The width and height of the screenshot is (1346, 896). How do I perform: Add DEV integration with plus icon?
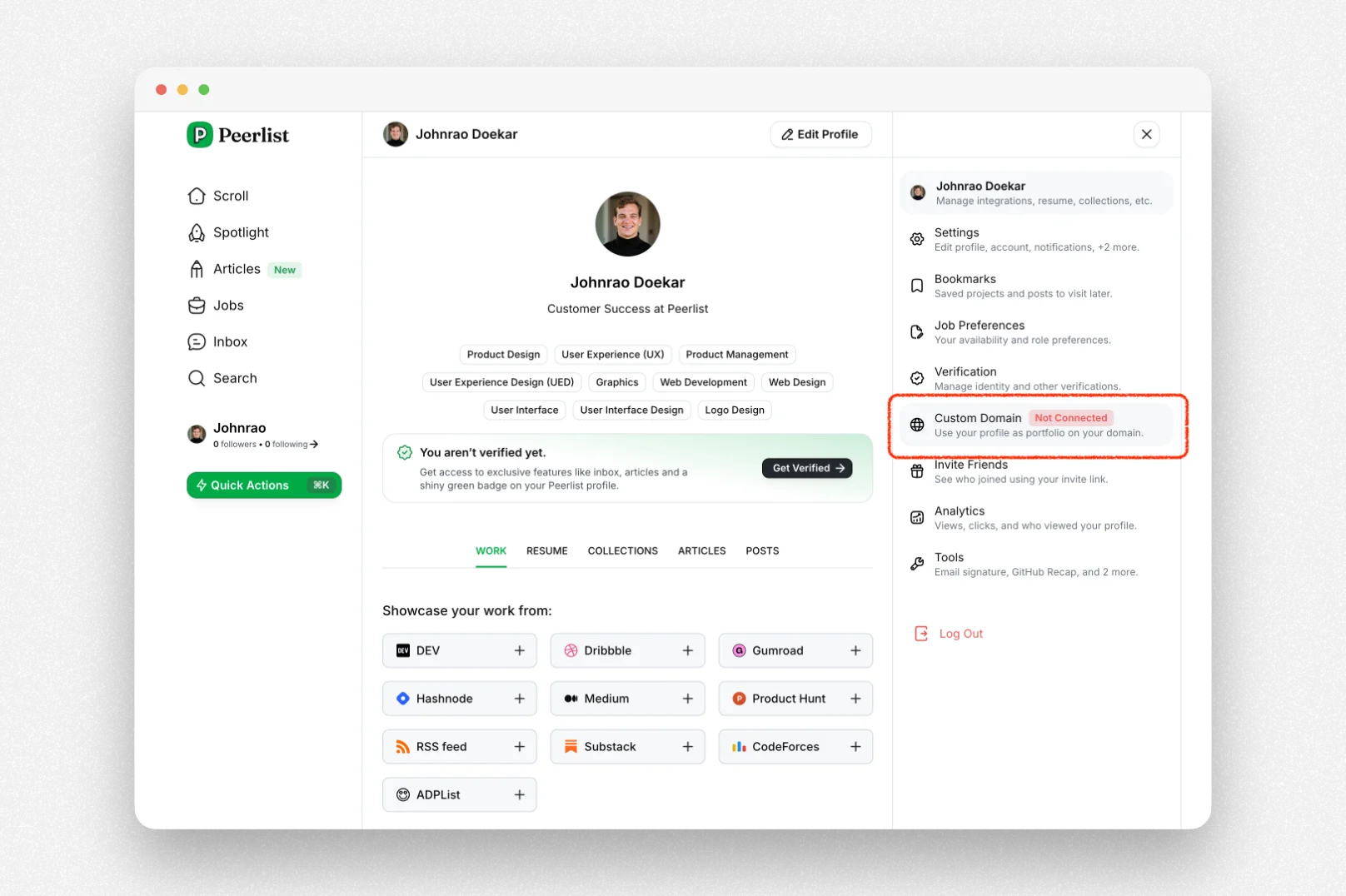[x=520, y=650]
